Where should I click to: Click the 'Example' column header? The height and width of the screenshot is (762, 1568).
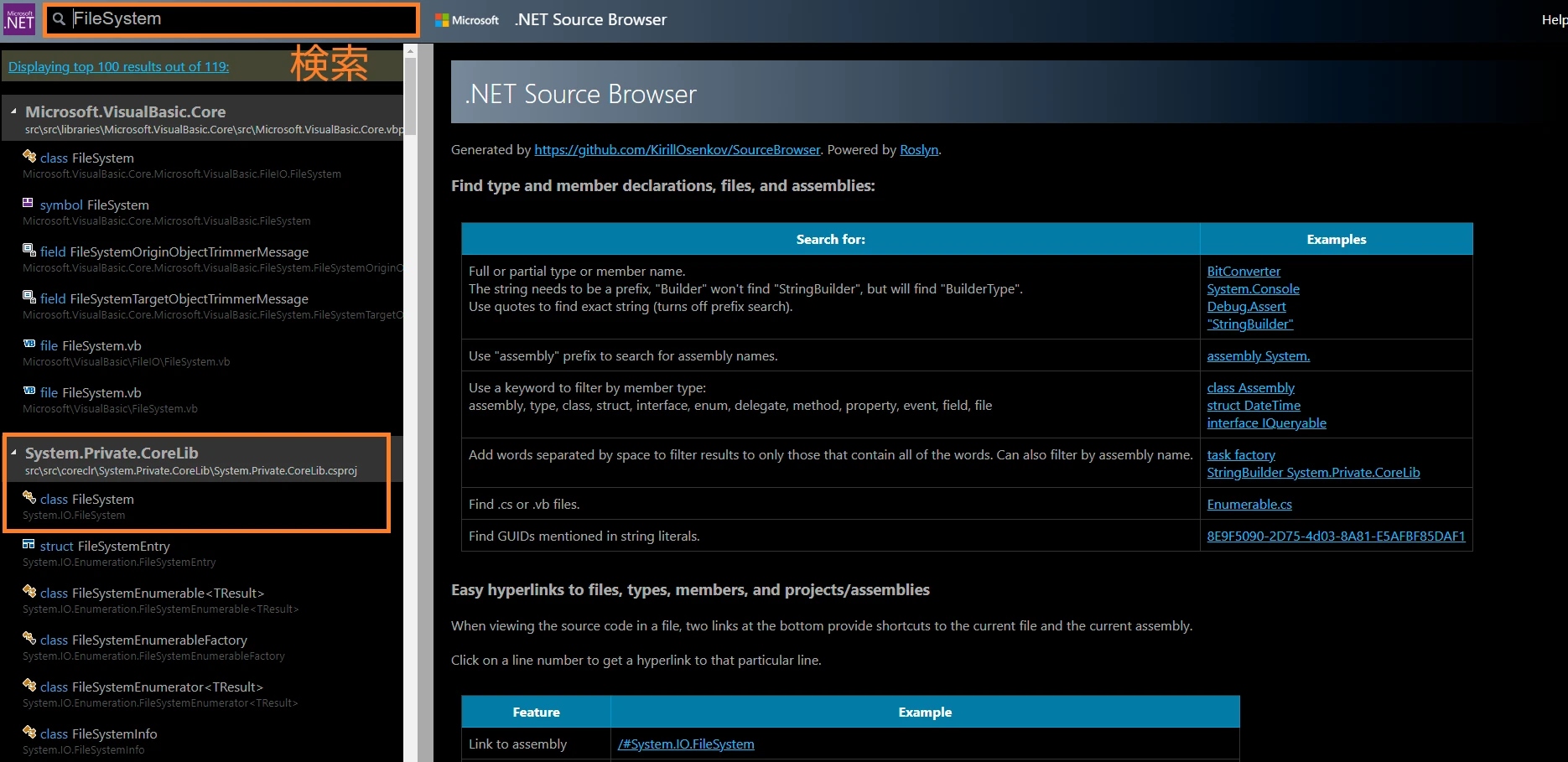coord(925,712)
